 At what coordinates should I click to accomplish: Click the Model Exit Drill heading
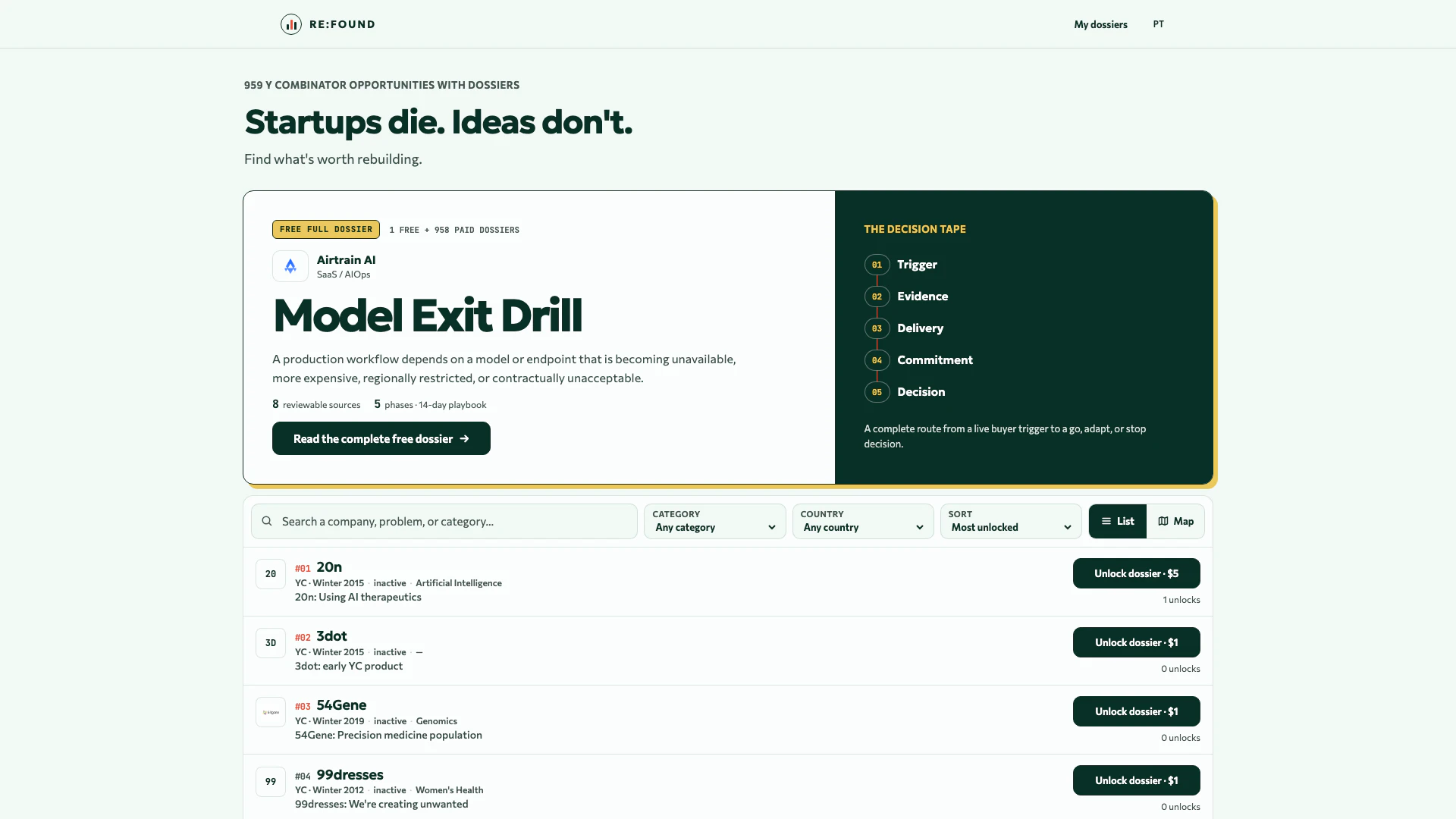coord(428,315)
